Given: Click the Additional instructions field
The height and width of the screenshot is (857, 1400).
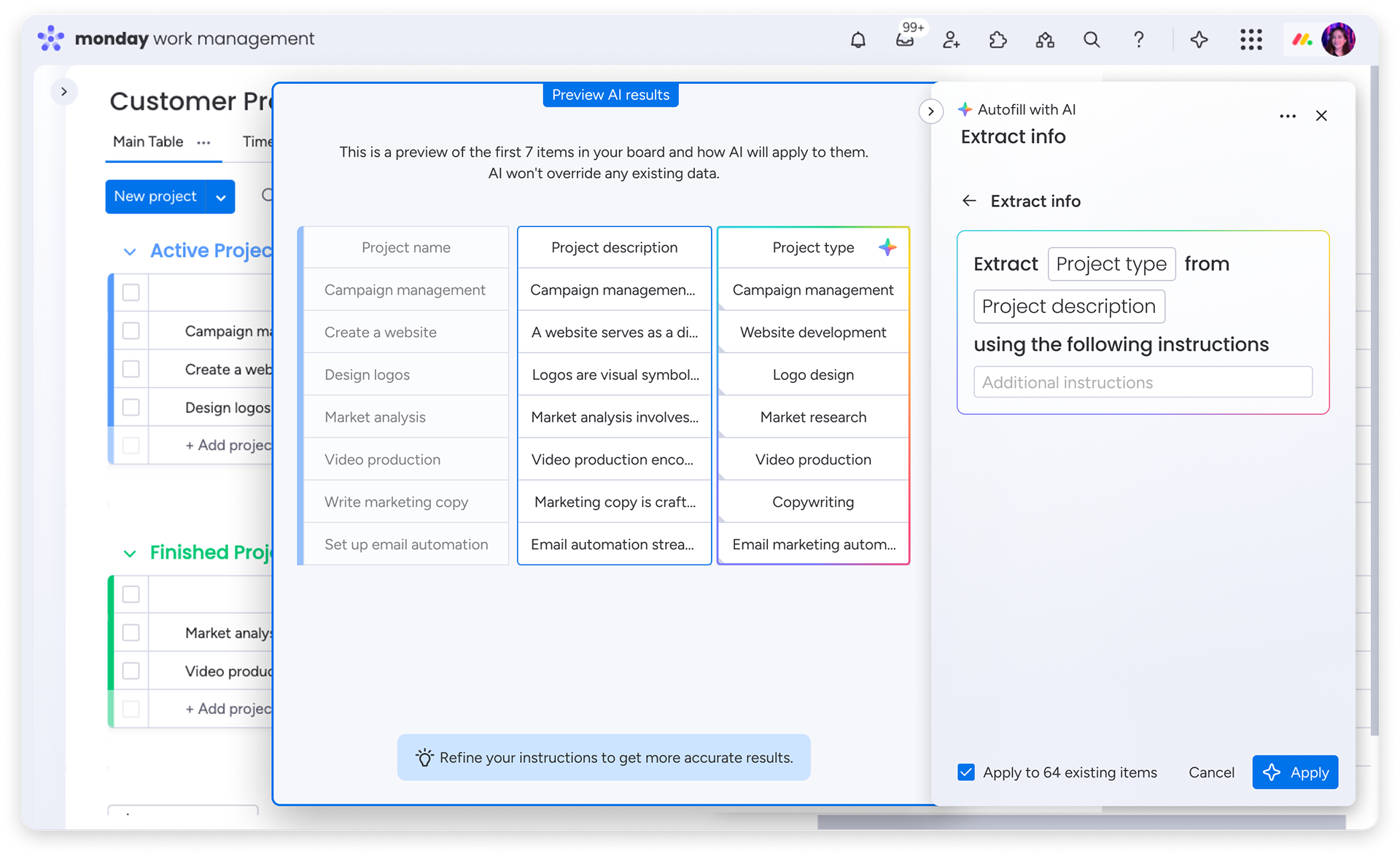Looking at the screenshot, I should coord(1143,382).
